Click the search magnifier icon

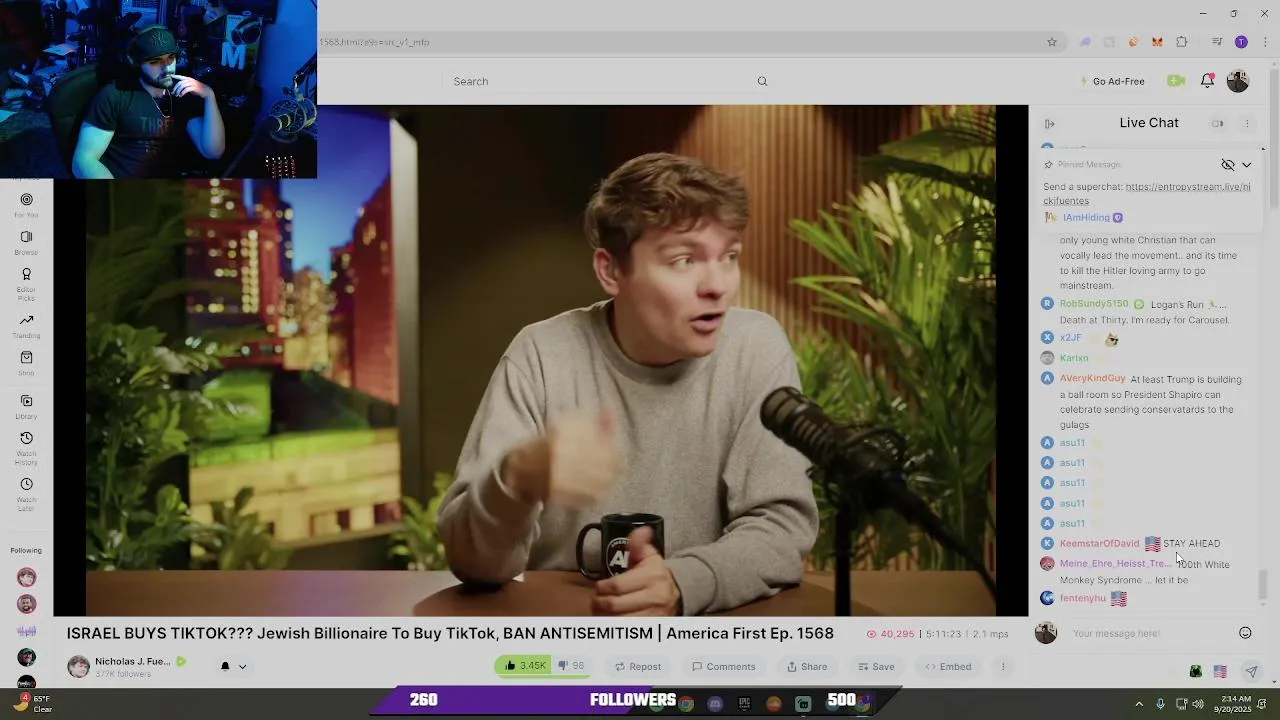click(x=762, y=81)
